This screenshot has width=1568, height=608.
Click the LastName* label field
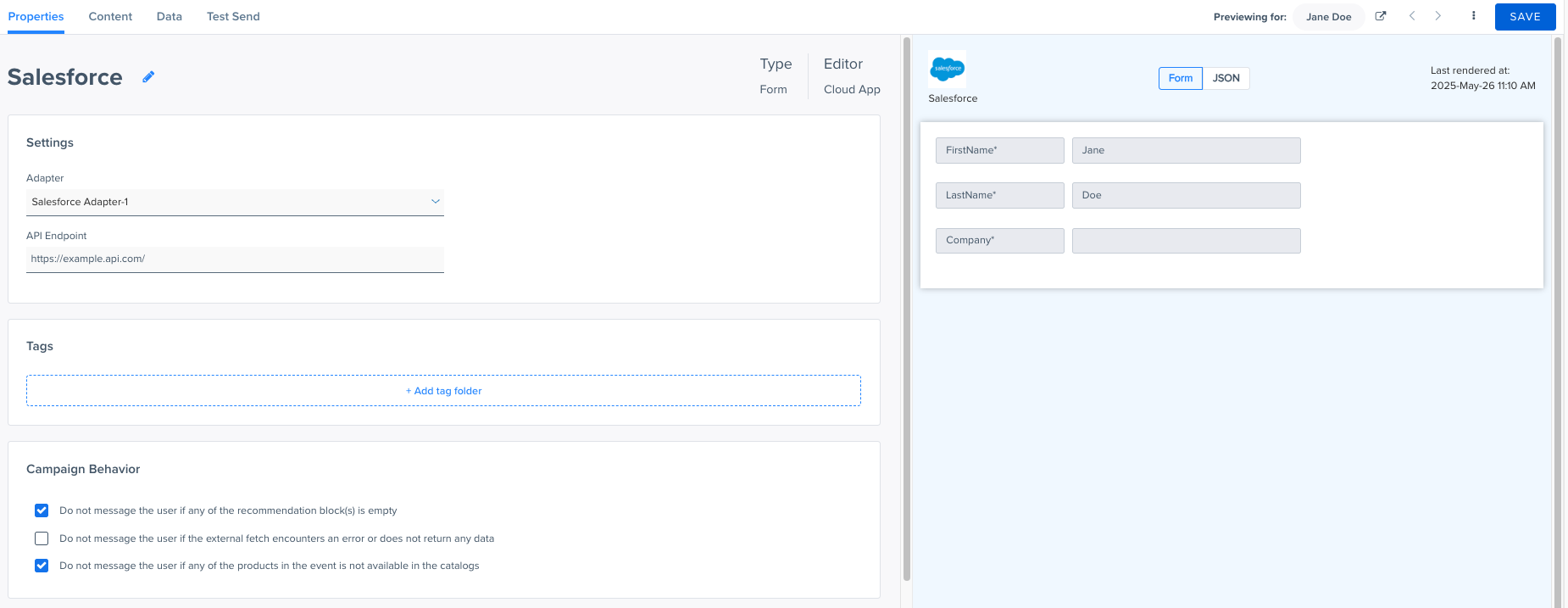1000,195
